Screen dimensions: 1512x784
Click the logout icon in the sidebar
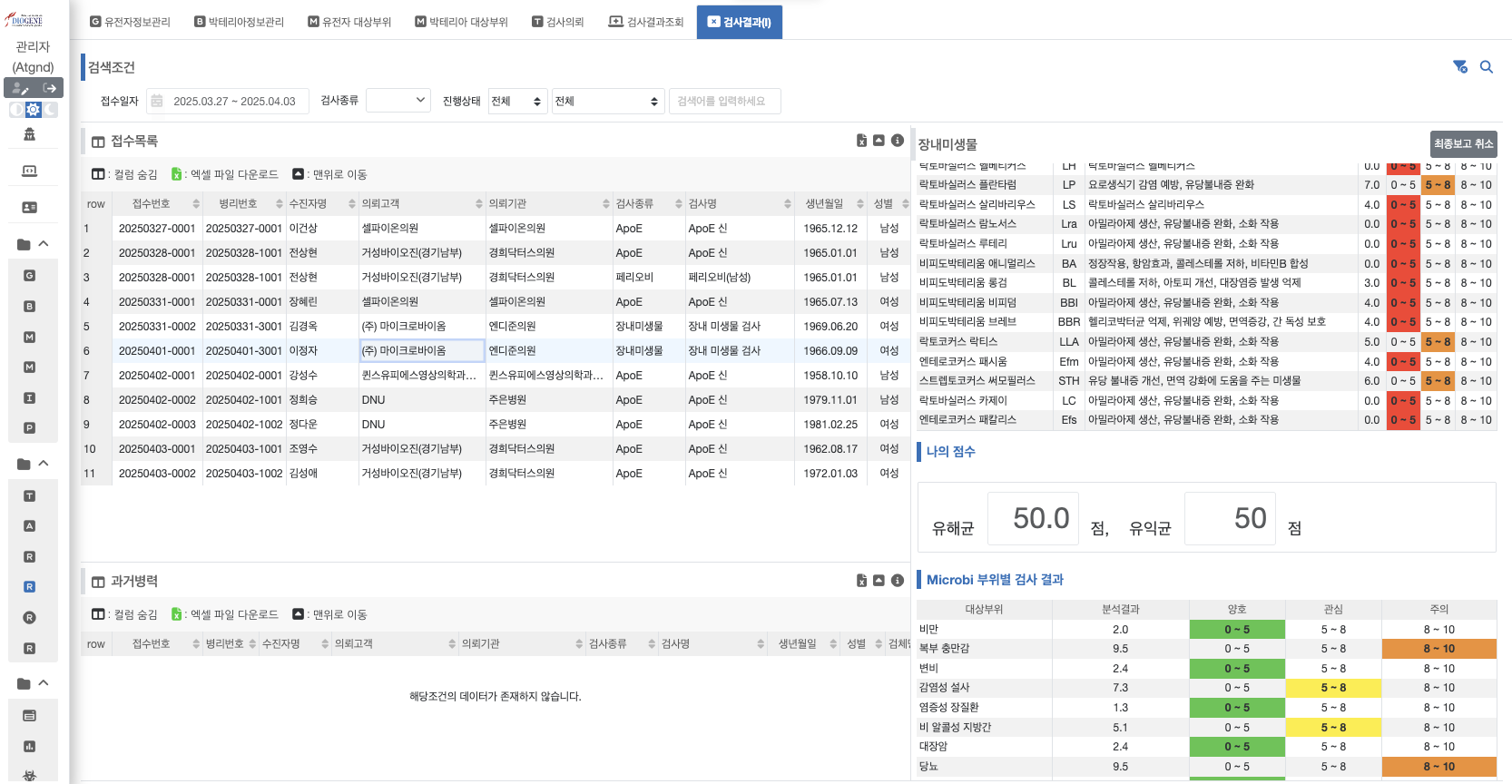coord(50,88)
